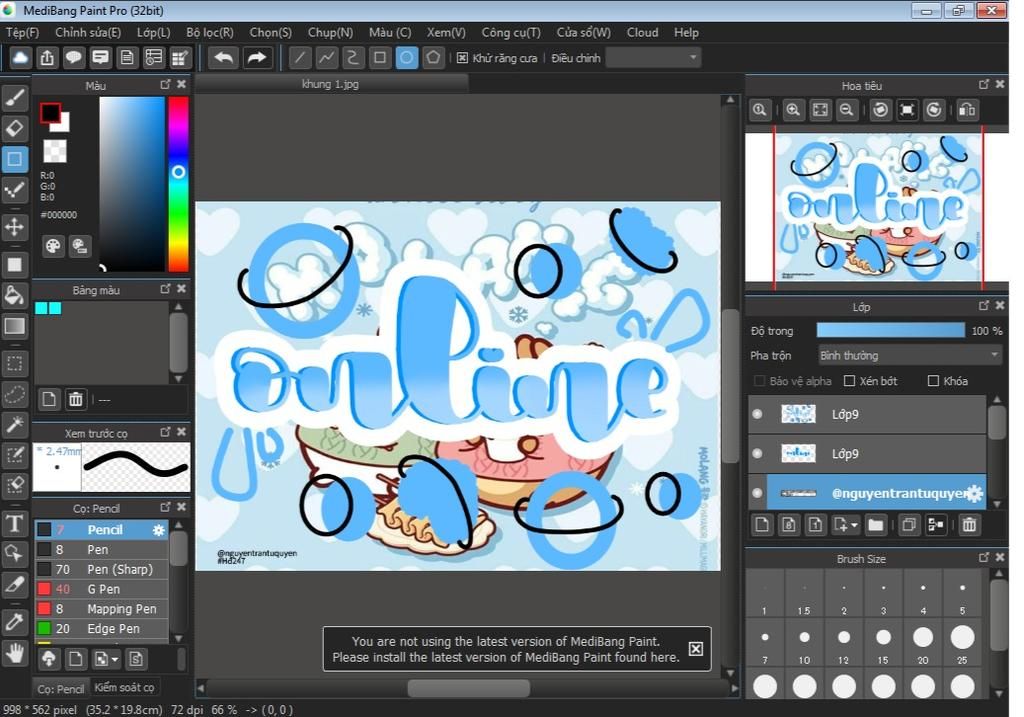The image size is (1024, 717).
Task: Choose the Pen (Sharp) brush
Action: [x=101, y=569]
